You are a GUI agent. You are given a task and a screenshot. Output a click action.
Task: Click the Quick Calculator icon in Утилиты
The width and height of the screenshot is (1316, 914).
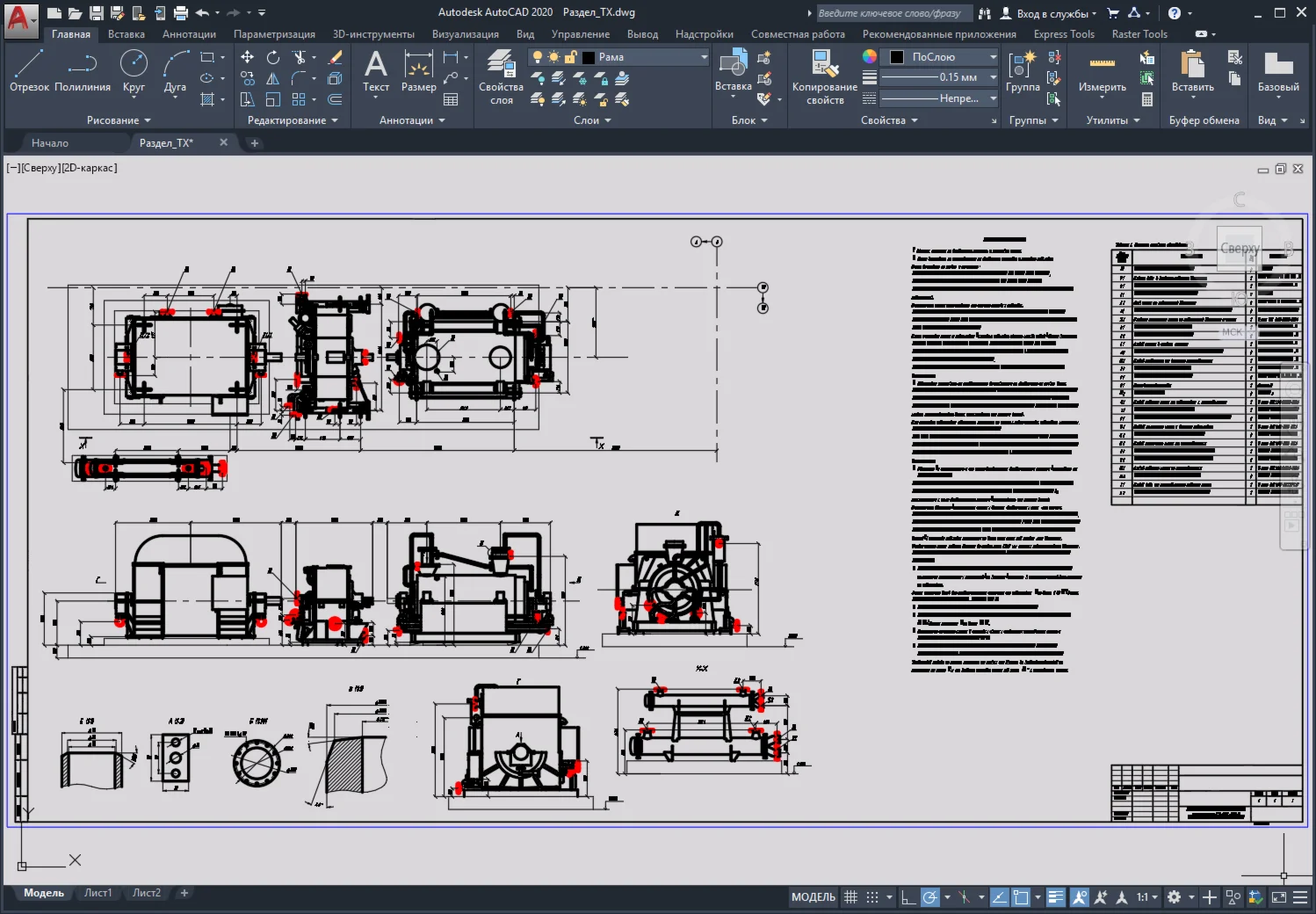point(1146,99)
